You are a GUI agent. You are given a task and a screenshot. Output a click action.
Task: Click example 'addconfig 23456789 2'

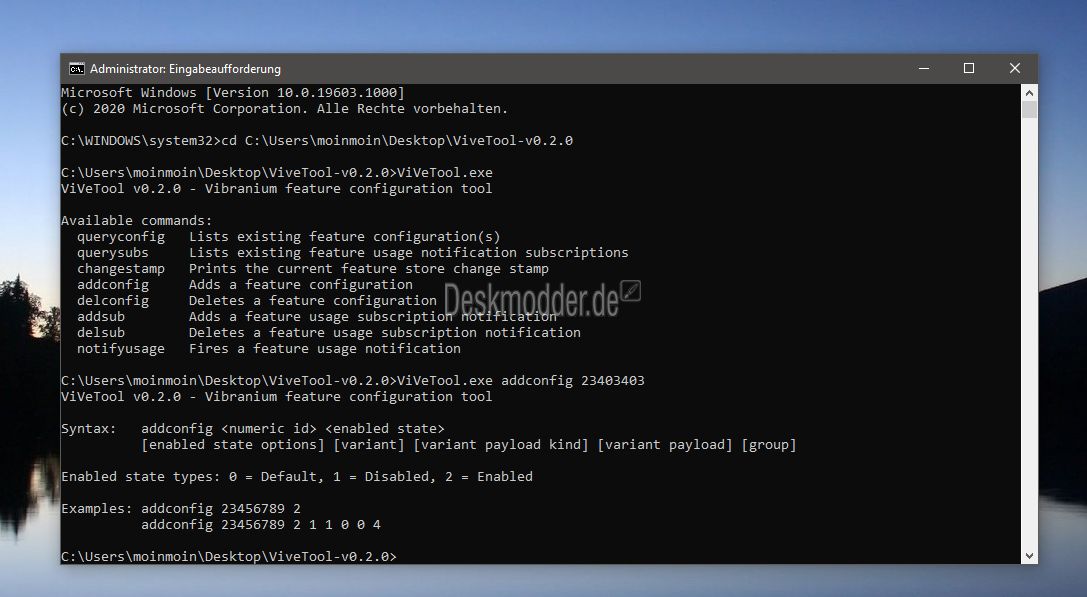click(x=220, y=508)
